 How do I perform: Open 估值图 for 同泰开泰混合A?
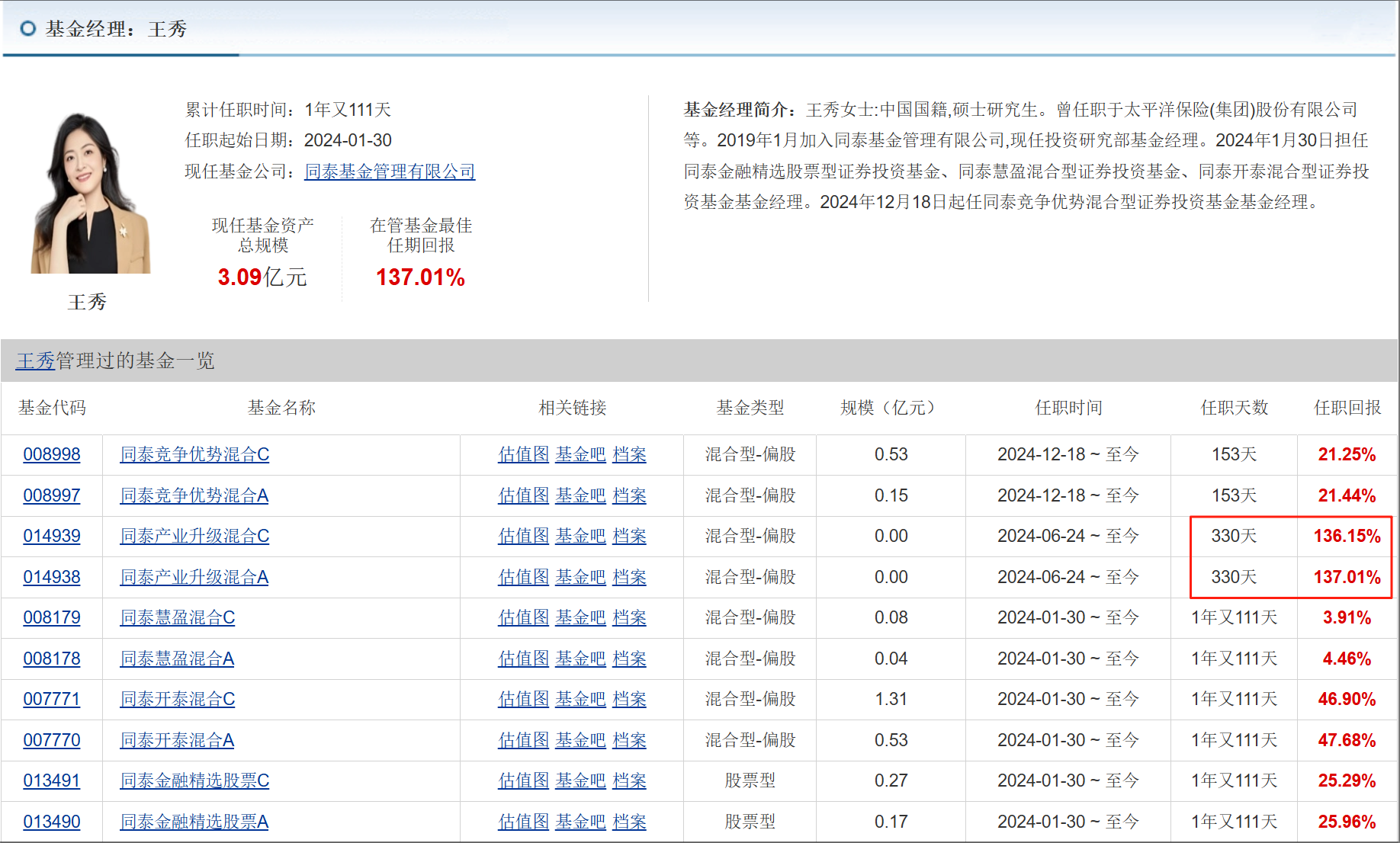(x=524, y=740)
